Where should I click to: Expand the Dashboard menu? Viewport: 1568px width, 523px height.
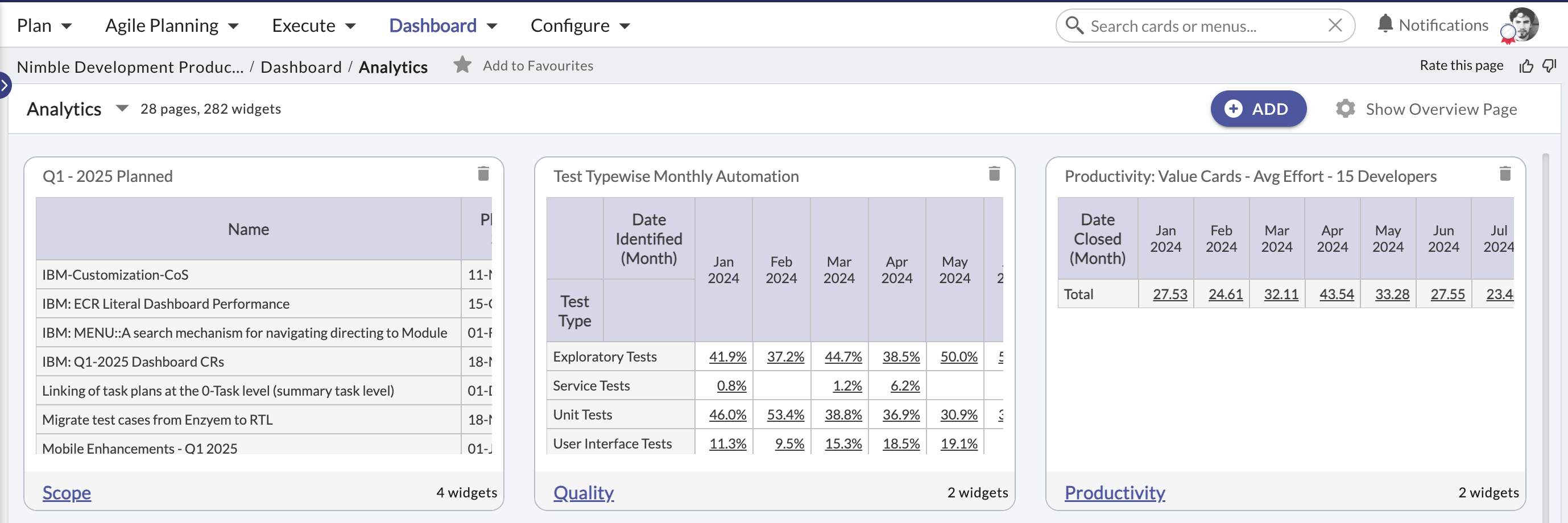pos(443,26)
